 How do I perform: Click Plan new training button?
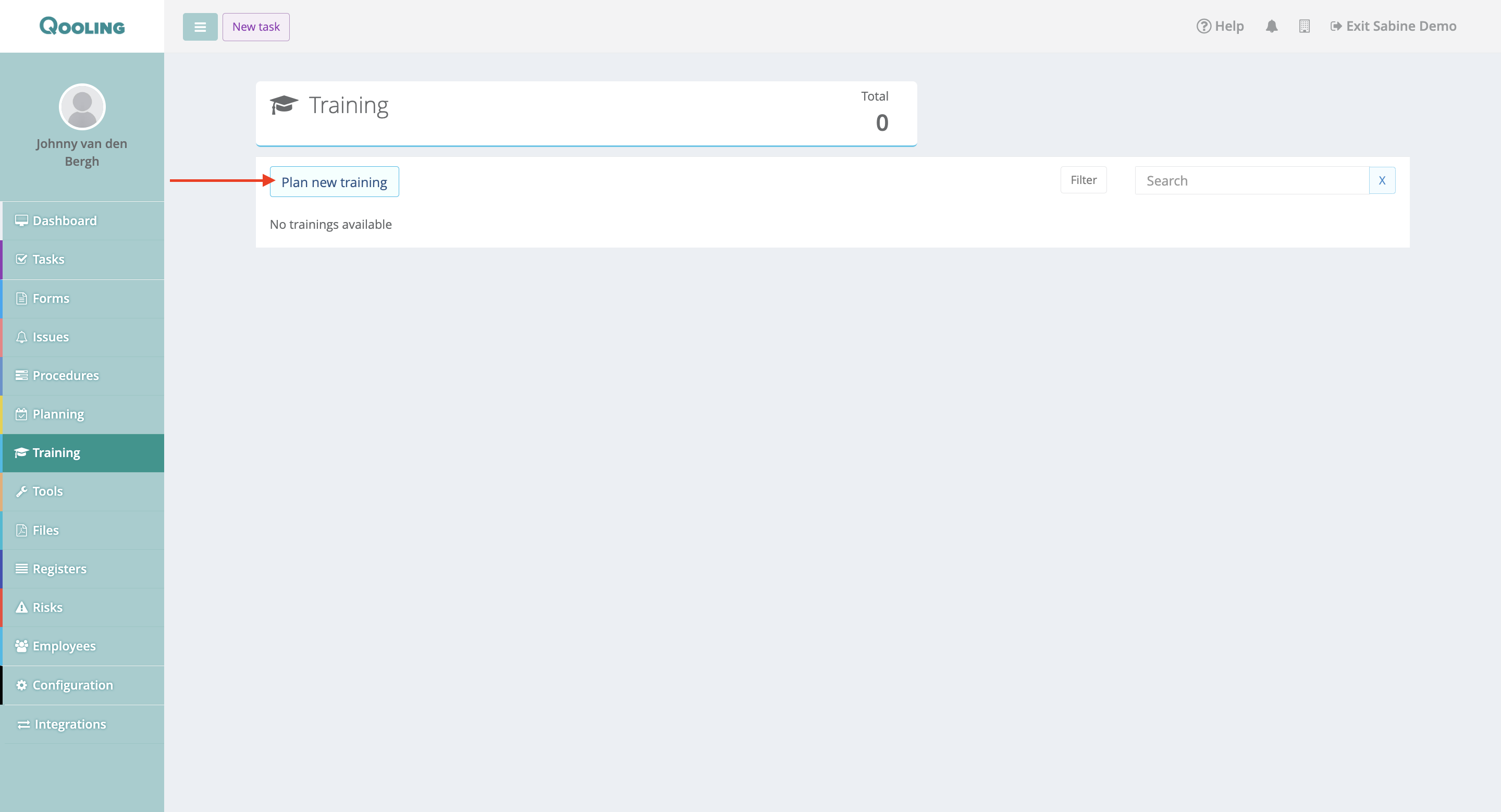coord(334,182)
